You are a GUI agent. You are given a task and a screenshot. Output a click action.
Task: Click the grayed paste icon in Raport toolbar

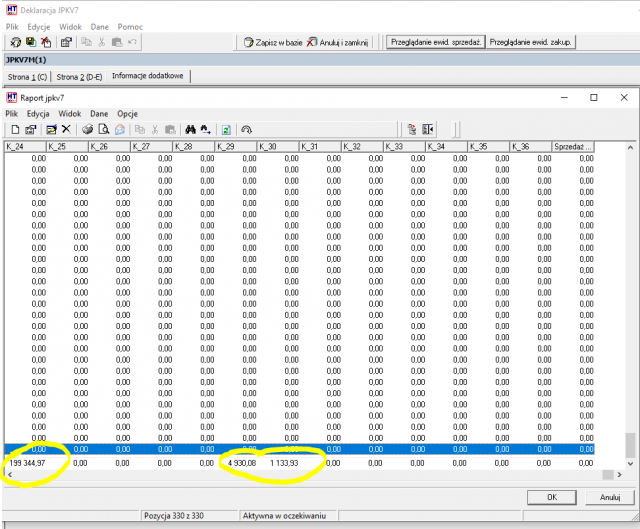click(x=170, y=130)
